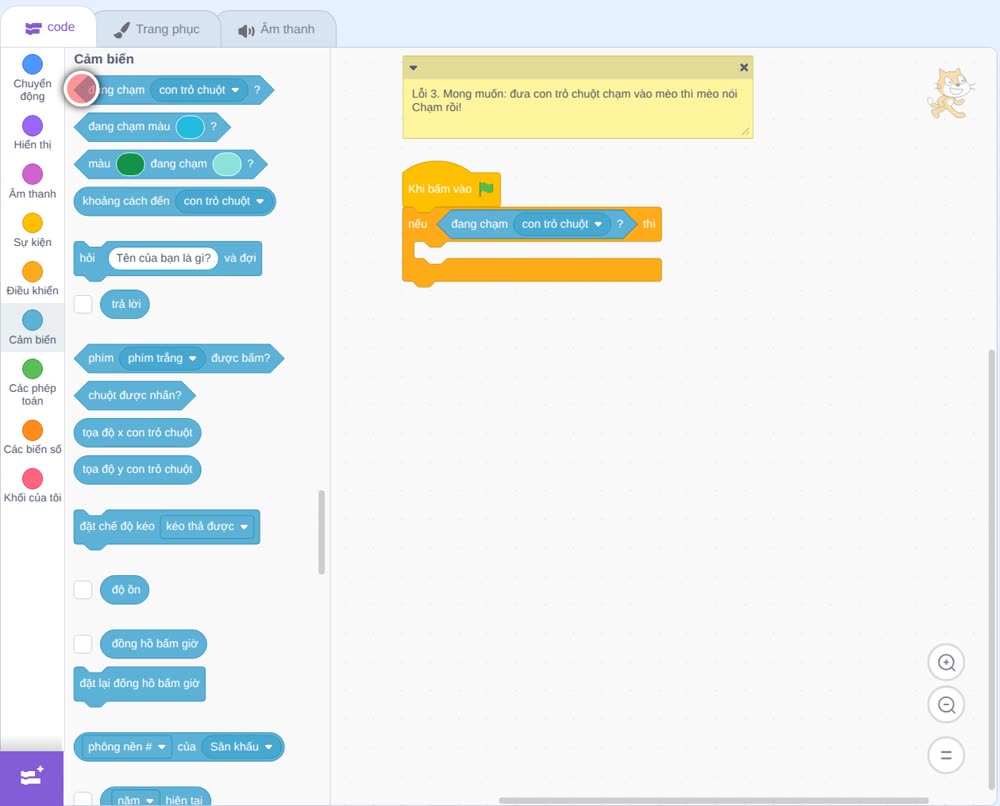Open the kéo thả được dropdown
Screen dimensions: 1000x806
tap(207, 527)
